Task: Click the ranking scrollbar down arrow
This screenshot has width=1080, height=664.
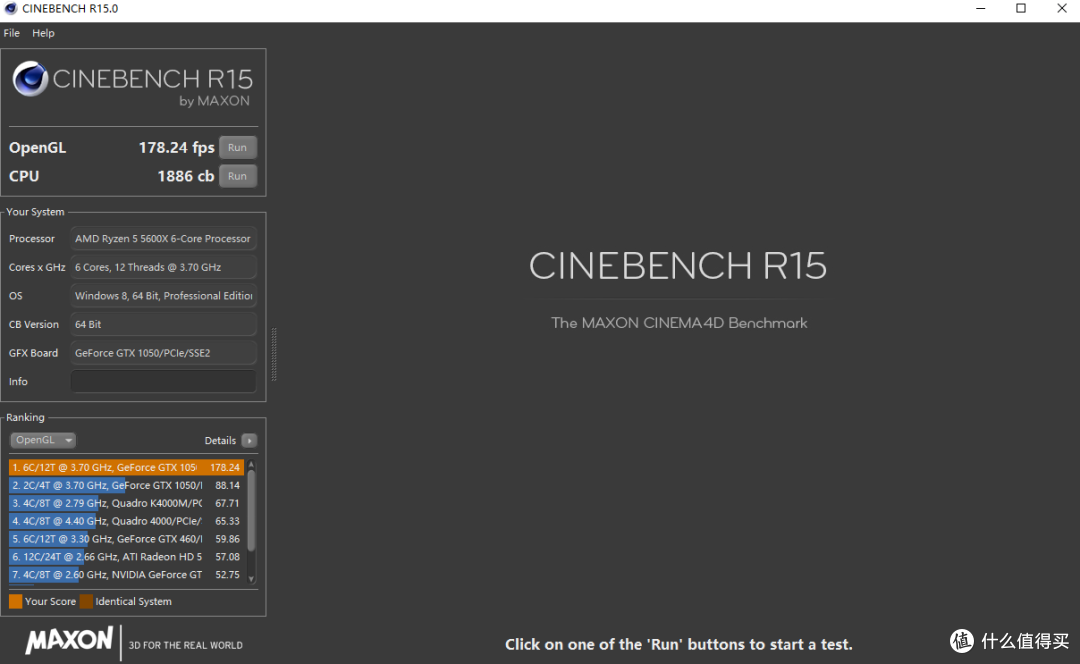Action: point(251,579)
